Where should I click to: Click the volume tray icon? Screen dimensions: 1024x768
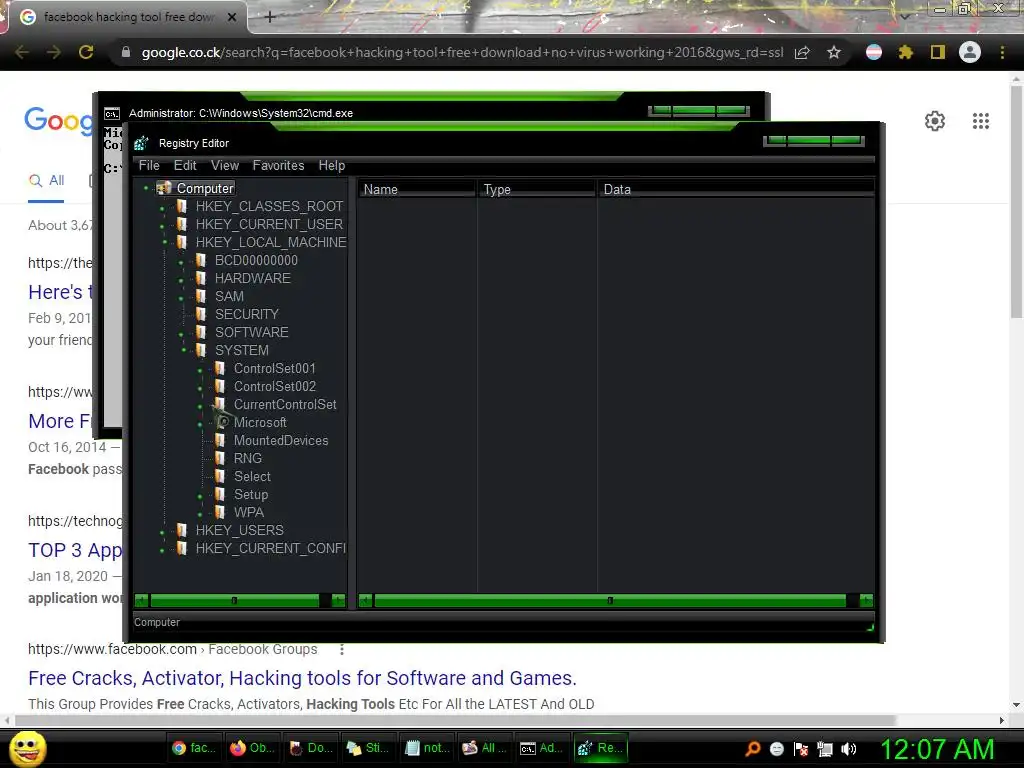coord(848,749)
